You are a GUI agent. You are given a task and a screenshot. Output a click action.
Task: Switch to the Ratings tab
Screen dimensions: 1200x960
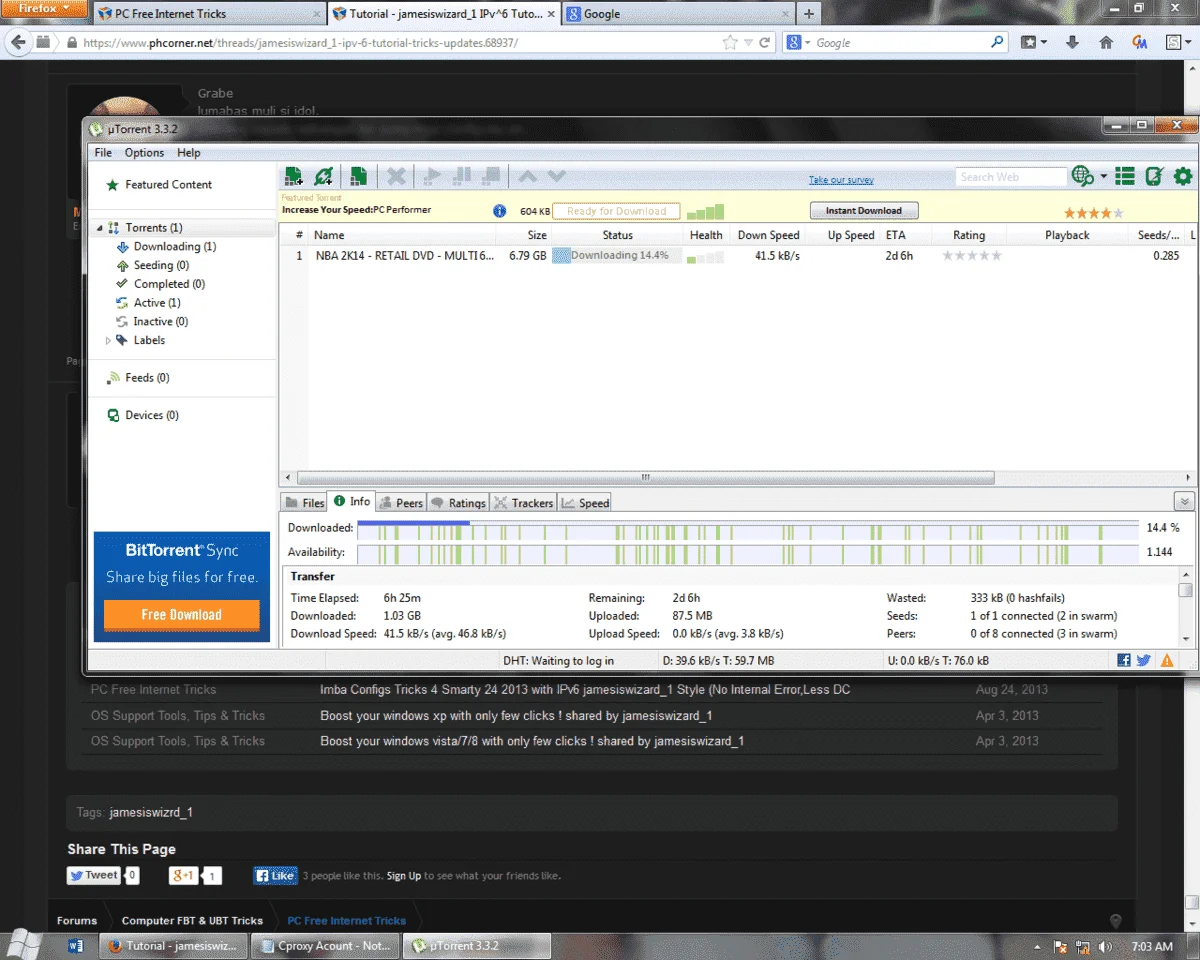[x=458, y=503]
